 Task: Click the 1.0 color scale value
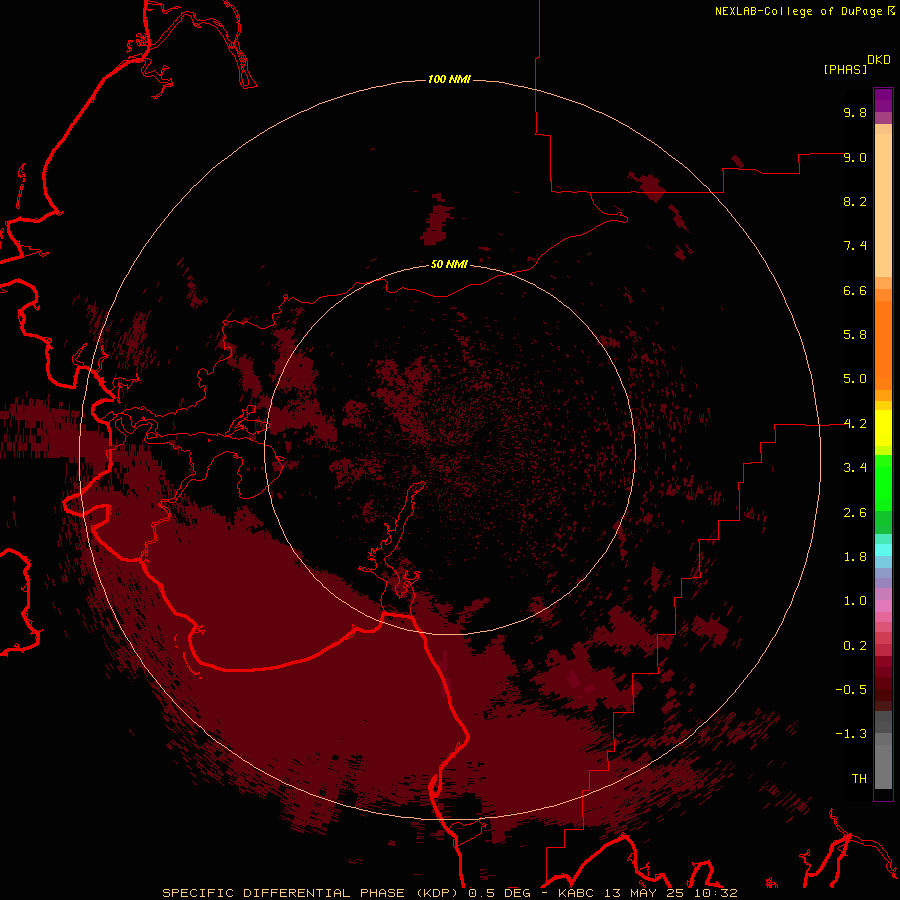(x=855, y=601)
